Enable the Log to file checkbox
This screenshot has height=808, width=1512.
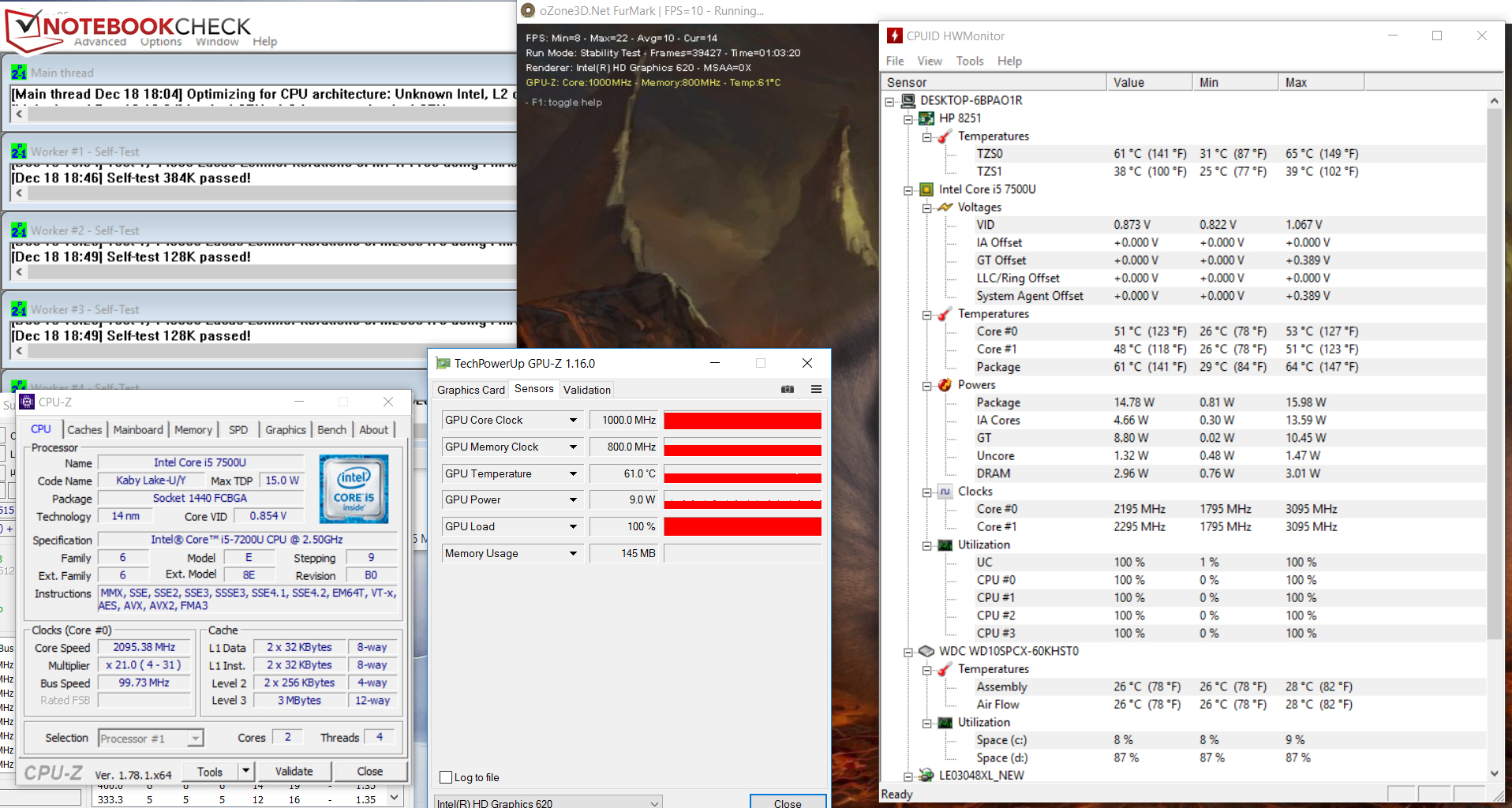tap(446, 777)
